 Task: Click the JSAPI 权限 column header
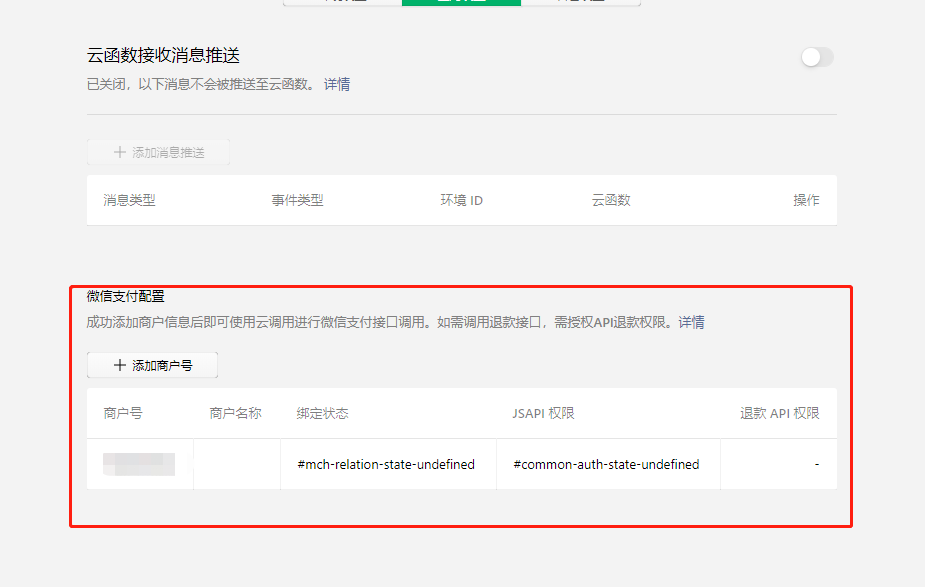543,413
